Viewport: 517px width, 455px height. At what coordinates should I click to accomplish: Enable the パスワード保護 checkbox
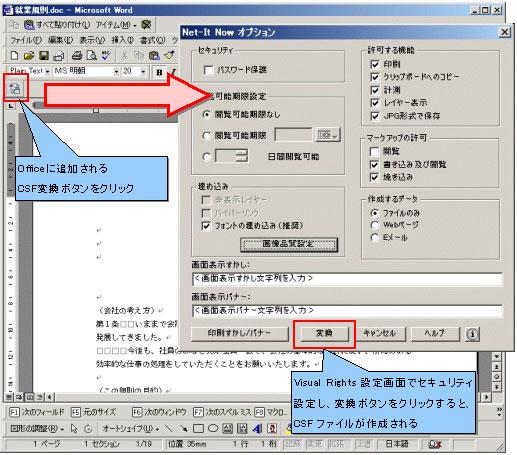pos(209,70)
